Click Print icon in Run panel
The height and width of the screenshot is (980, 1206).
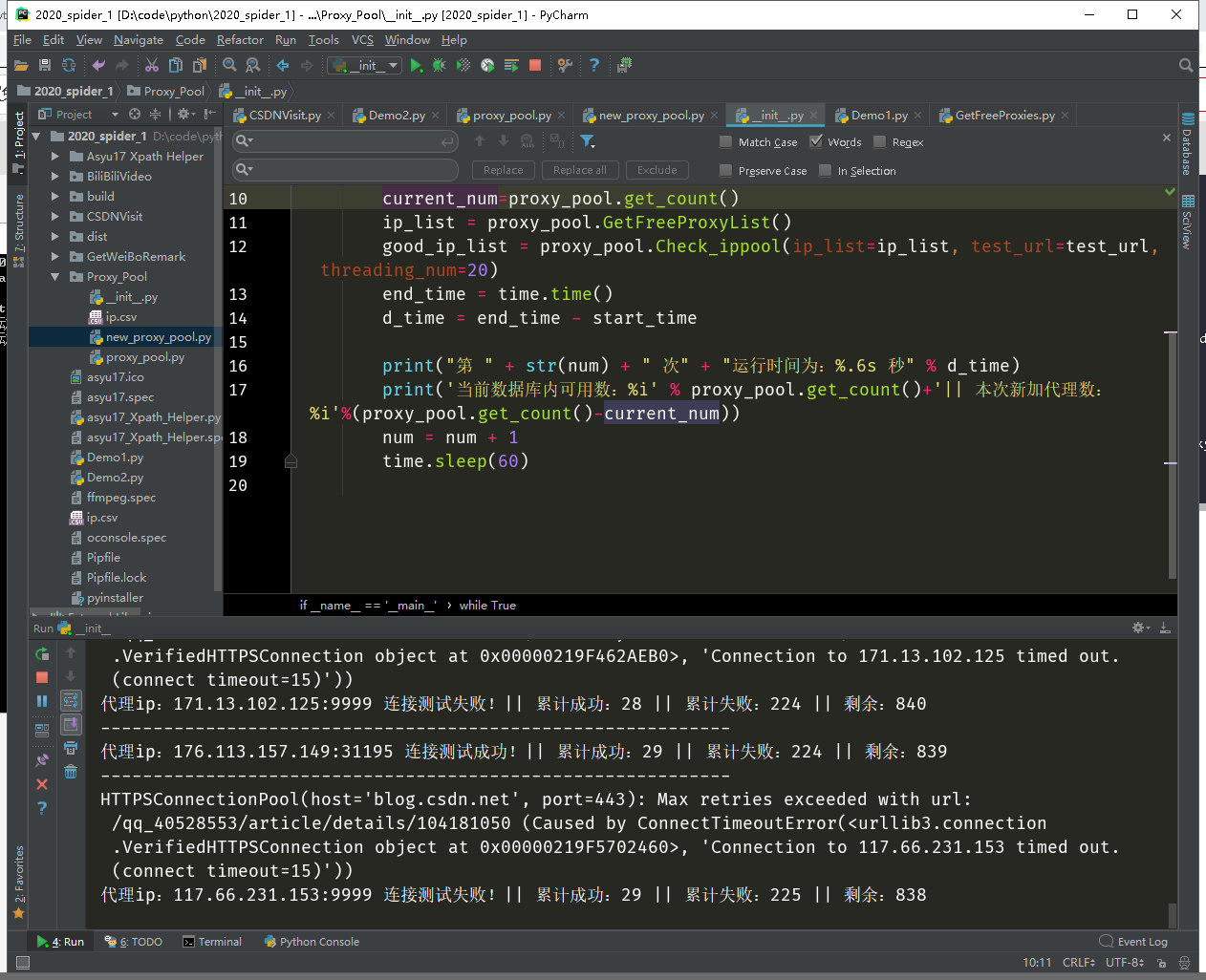[71, 748]
